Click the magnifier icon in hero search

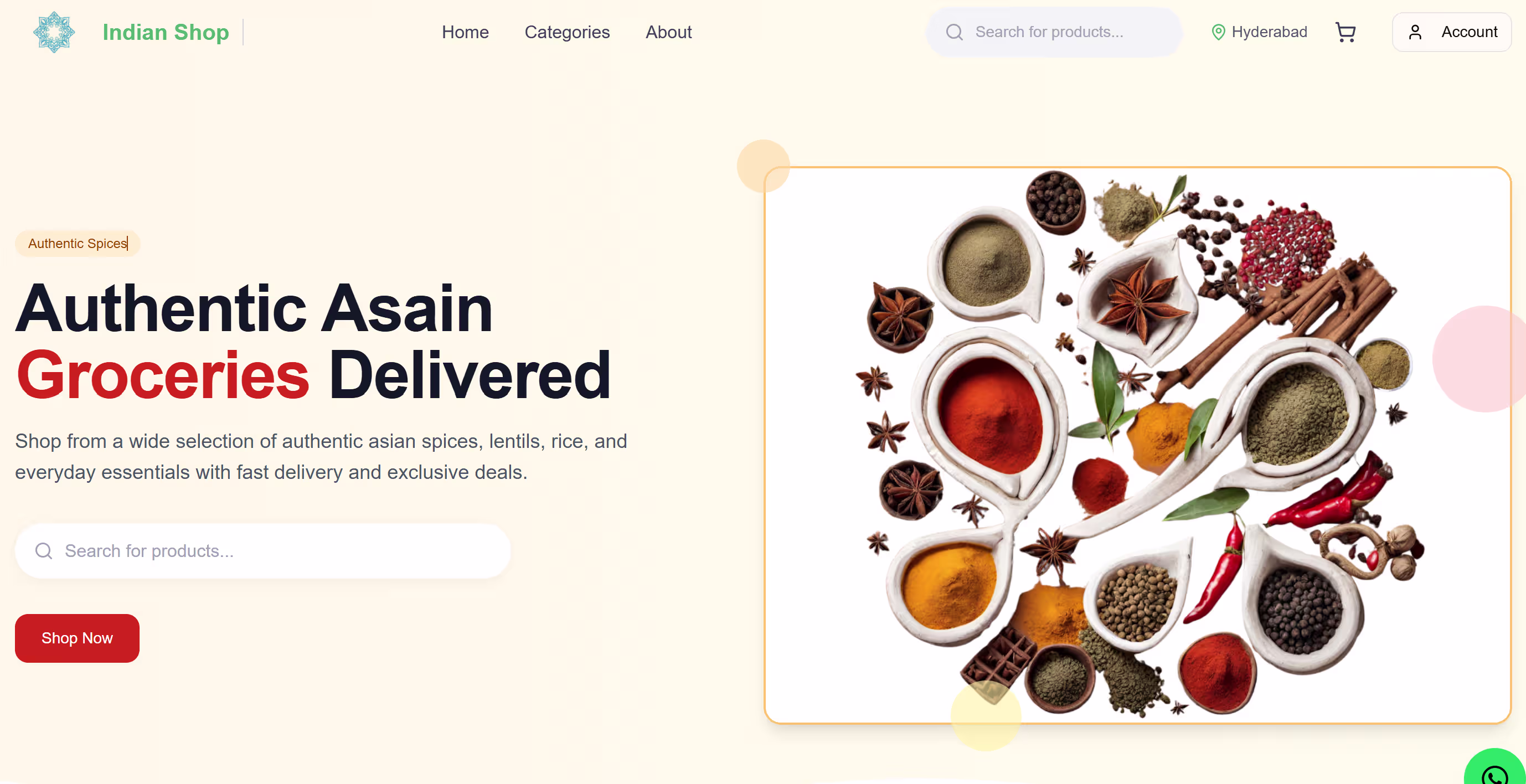pyautogui.click(x=43, y=551)
